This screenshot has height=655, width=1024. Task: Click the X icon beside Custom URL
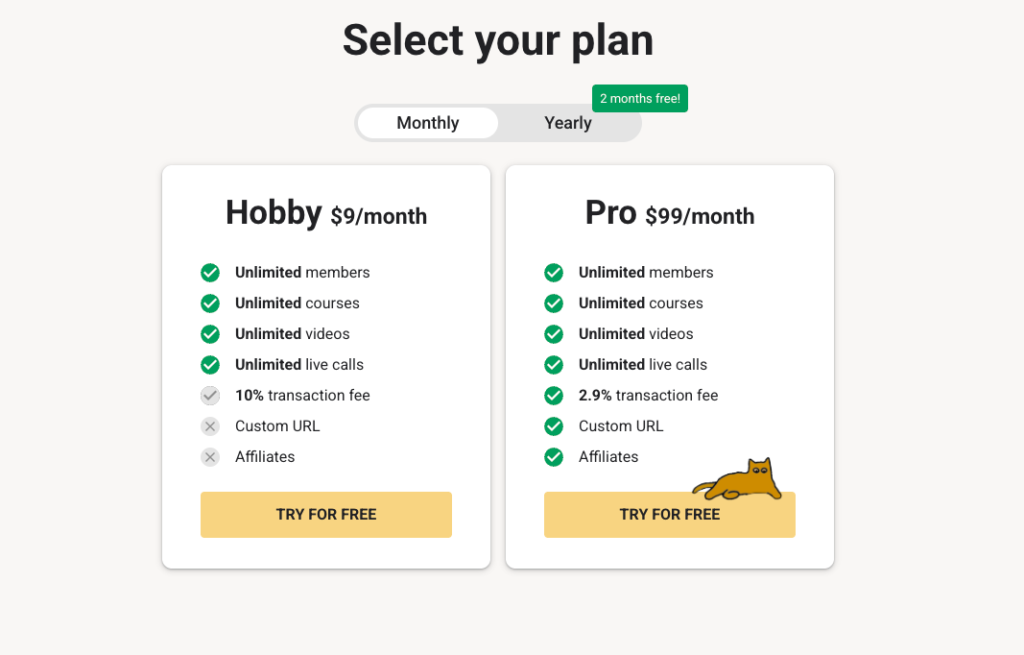[x=210, y=426]
